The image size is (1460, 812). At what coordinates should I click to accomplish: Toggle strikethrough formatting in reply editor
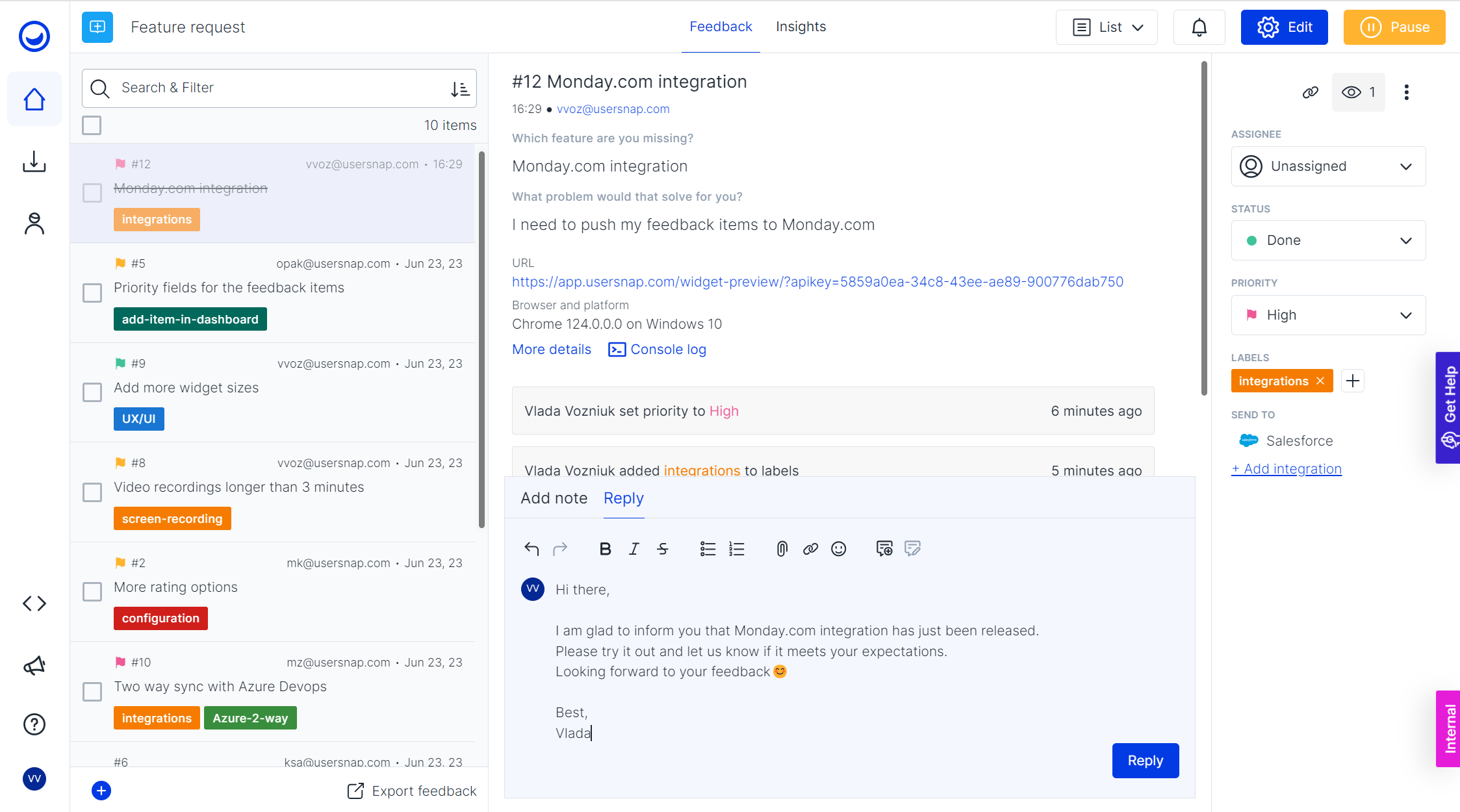click(x=663, y=549)
